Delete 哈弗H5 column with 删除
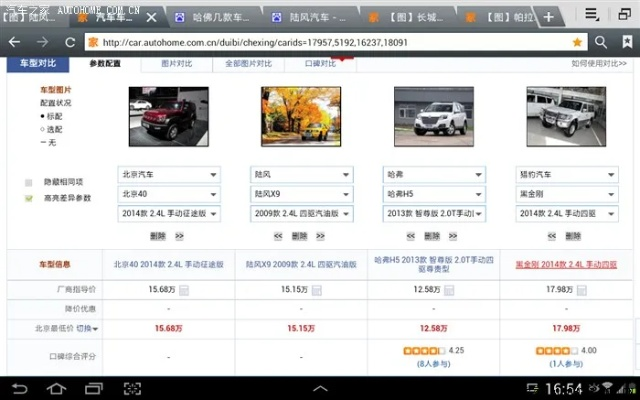Viewport: 640px width, 400px height. (x=432, y=236)
